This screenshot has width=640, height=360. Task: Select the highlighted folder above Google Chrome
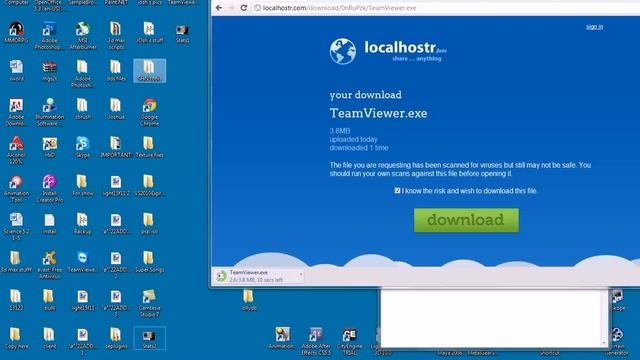click(149, 71)
